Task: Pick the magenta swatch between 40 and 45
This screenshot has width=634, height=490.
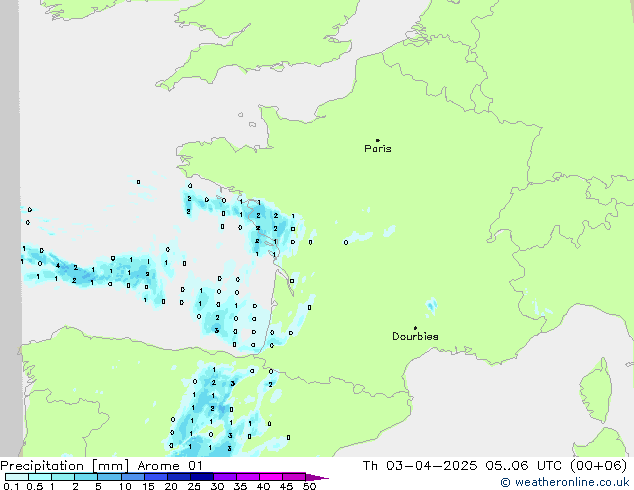Action: 271,477
